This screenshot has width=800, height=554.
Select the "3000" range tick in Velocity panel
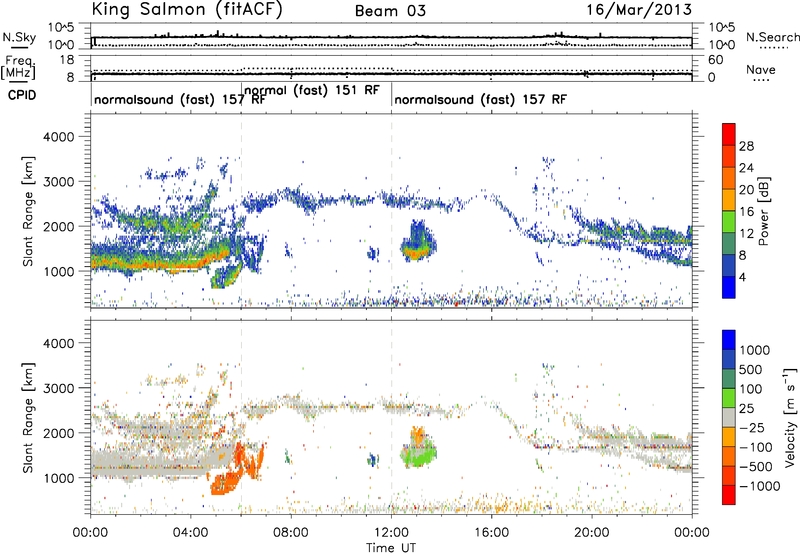click(x=58, y=388)
